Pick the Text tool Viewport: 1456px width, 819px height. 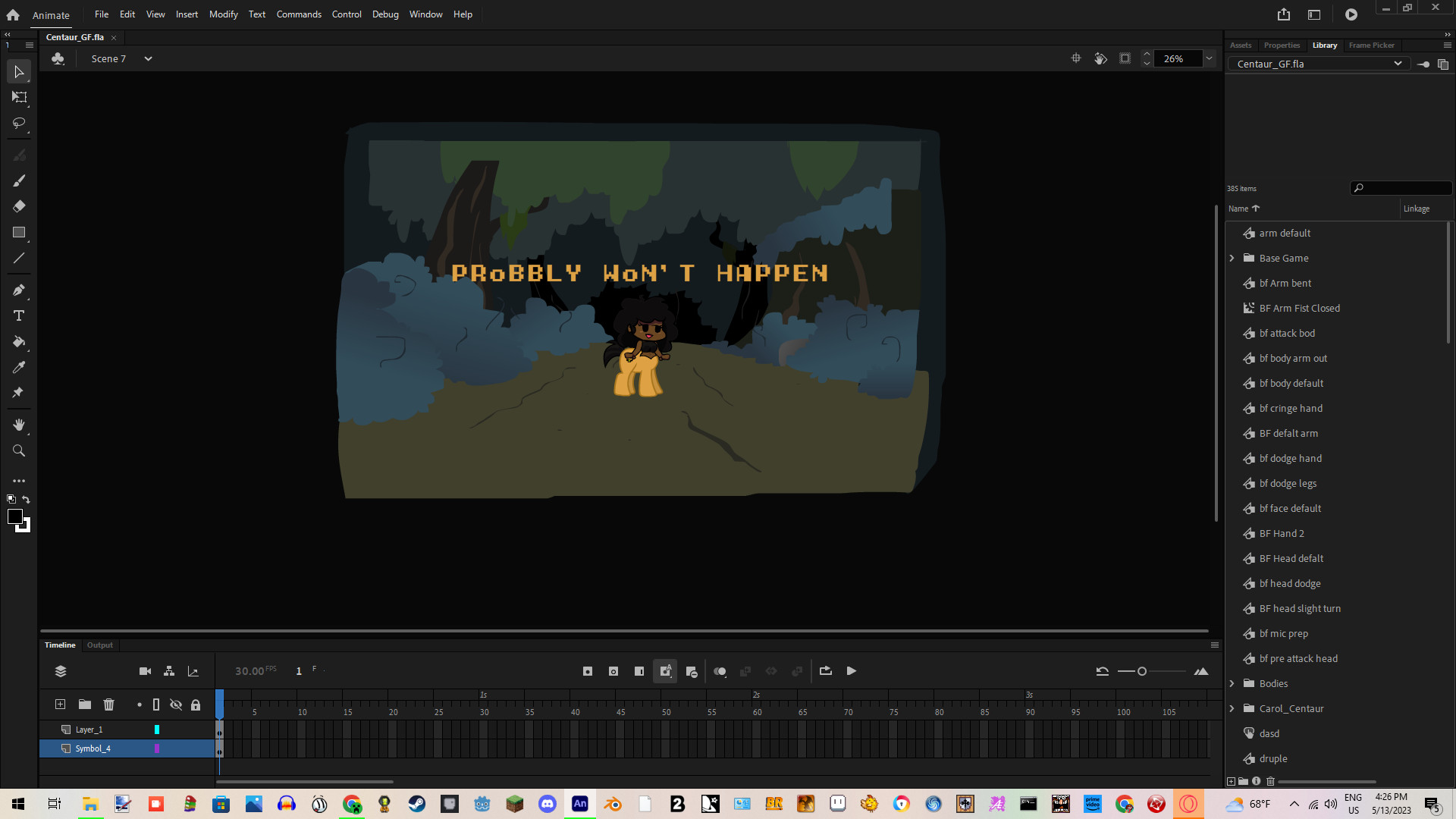tap(19, 315)
